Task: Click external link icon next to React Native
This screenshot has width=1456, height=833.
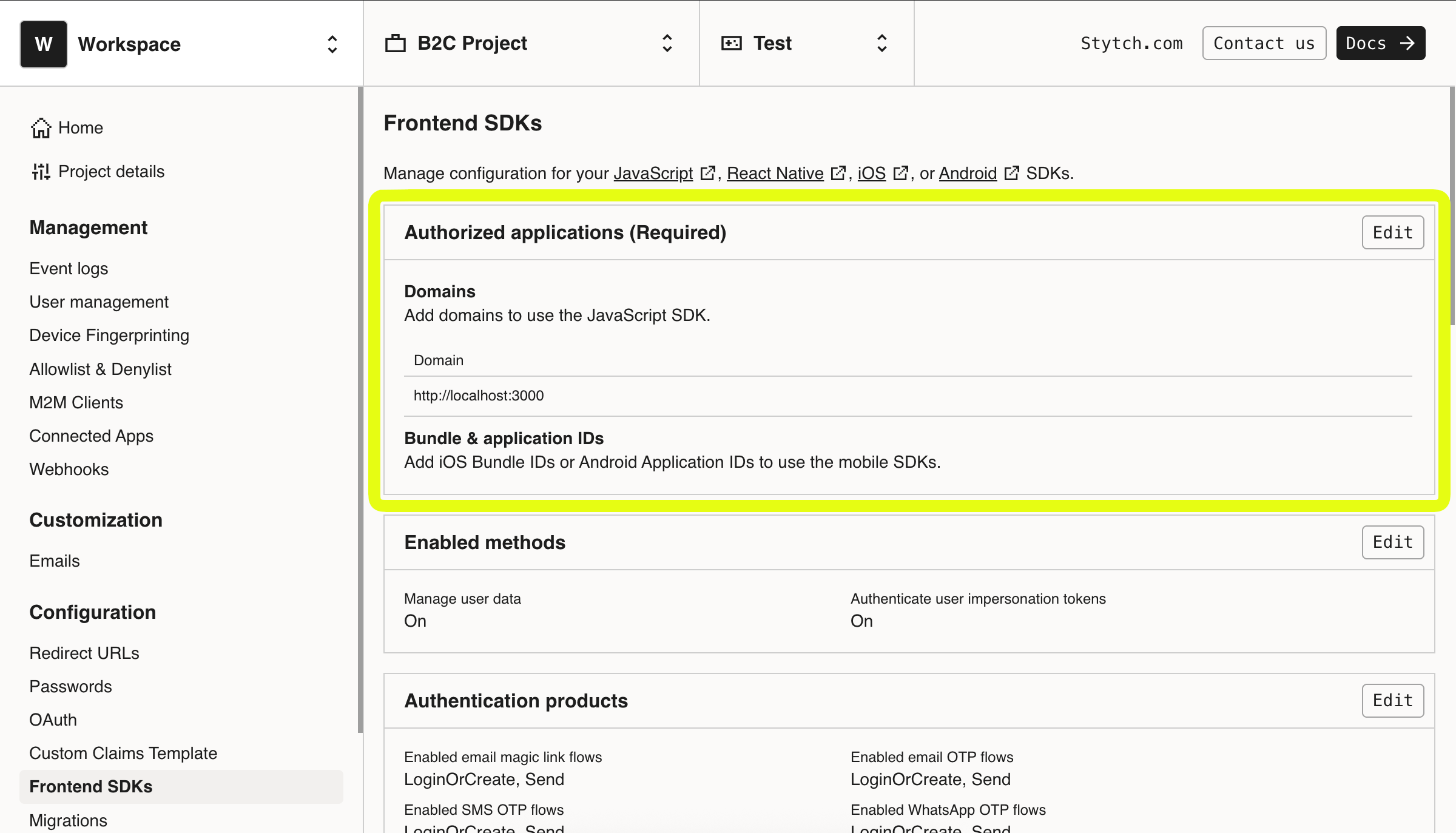Action: 838,174
